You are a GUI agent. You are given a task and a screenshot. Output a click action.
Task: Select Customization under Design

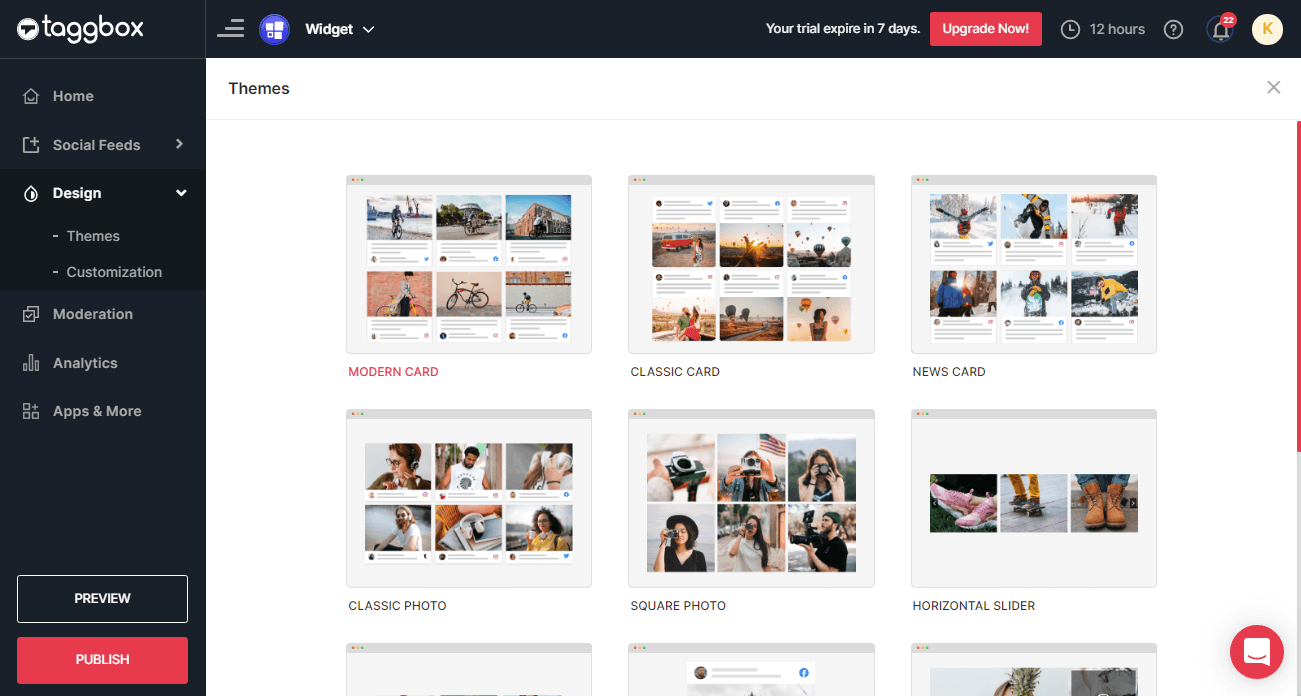114,272
